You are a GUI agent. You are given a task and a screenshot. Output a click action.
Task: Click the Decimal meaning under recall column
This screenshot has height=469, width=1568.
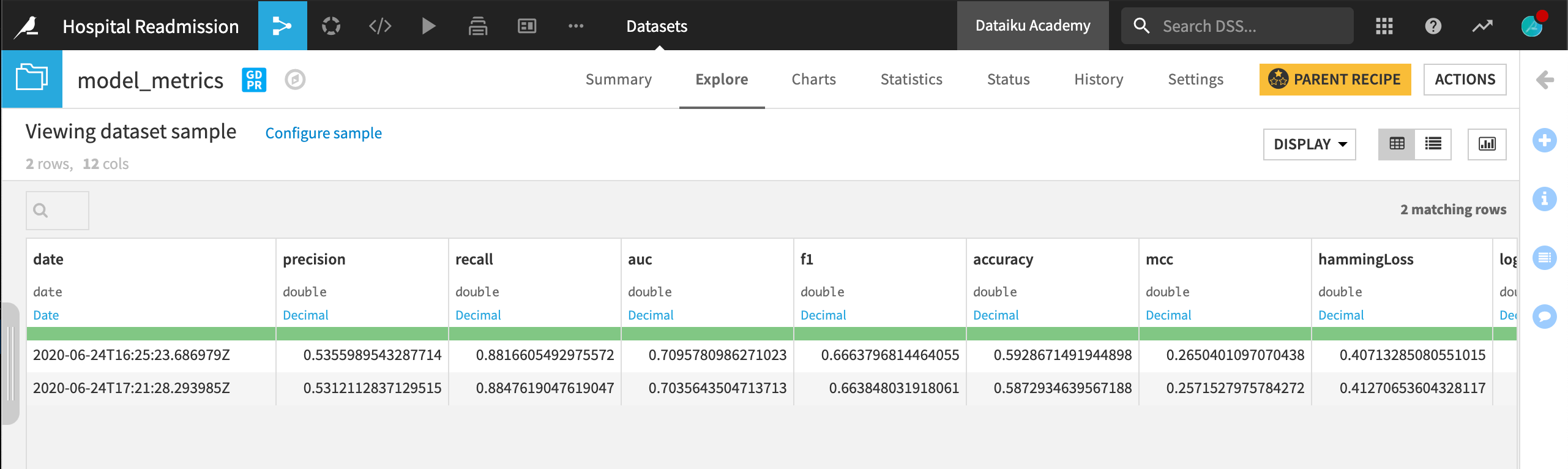pyautogui.click(x=478, y=315)
